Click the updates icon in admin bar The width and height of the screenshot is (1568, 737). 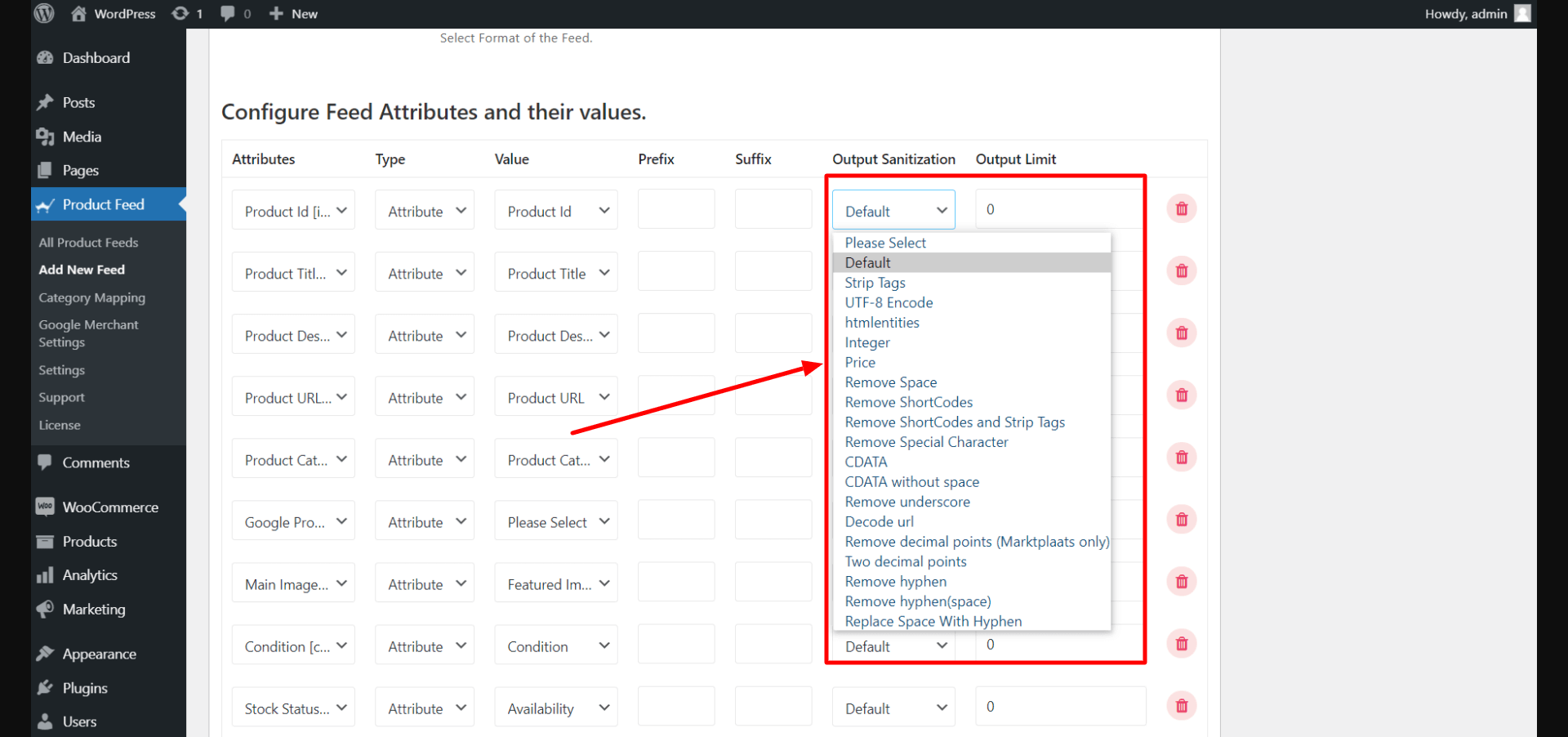click(187, 13)
